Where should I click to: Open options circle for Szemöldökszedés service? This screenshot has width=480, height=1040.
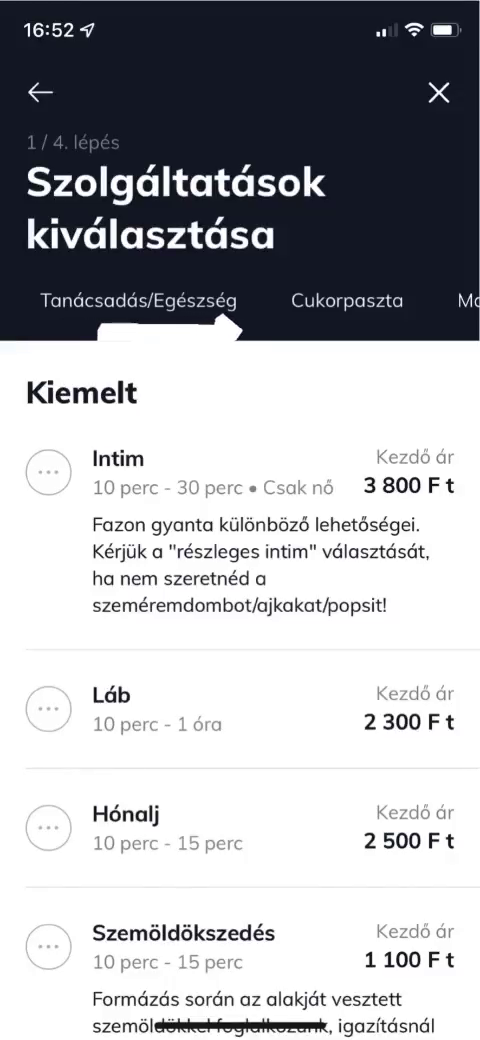point(48,946)
